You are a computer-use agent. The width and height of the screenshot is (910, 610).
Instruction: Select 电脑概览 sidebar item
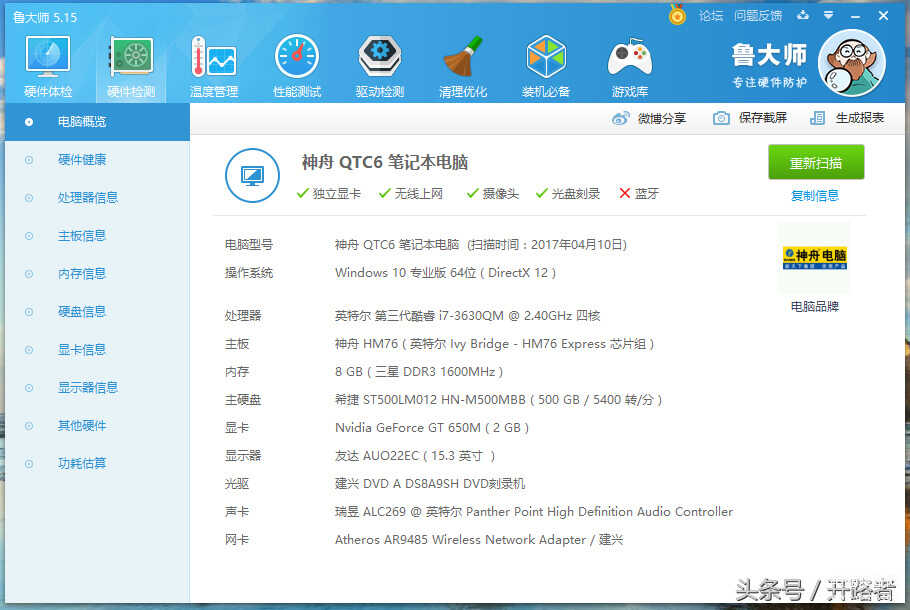click(98, 122)
